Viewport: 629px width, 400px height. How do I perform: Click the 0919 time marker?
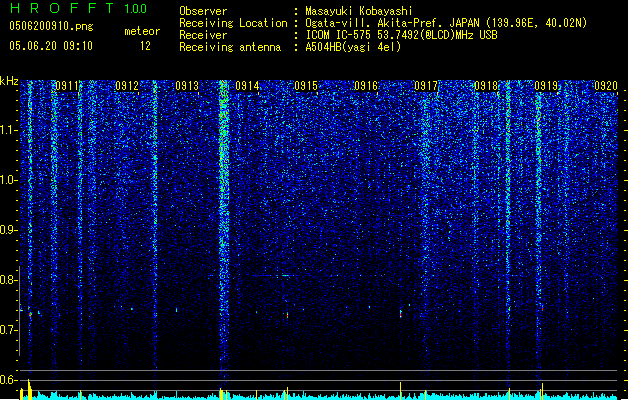[x=546, y=85]
